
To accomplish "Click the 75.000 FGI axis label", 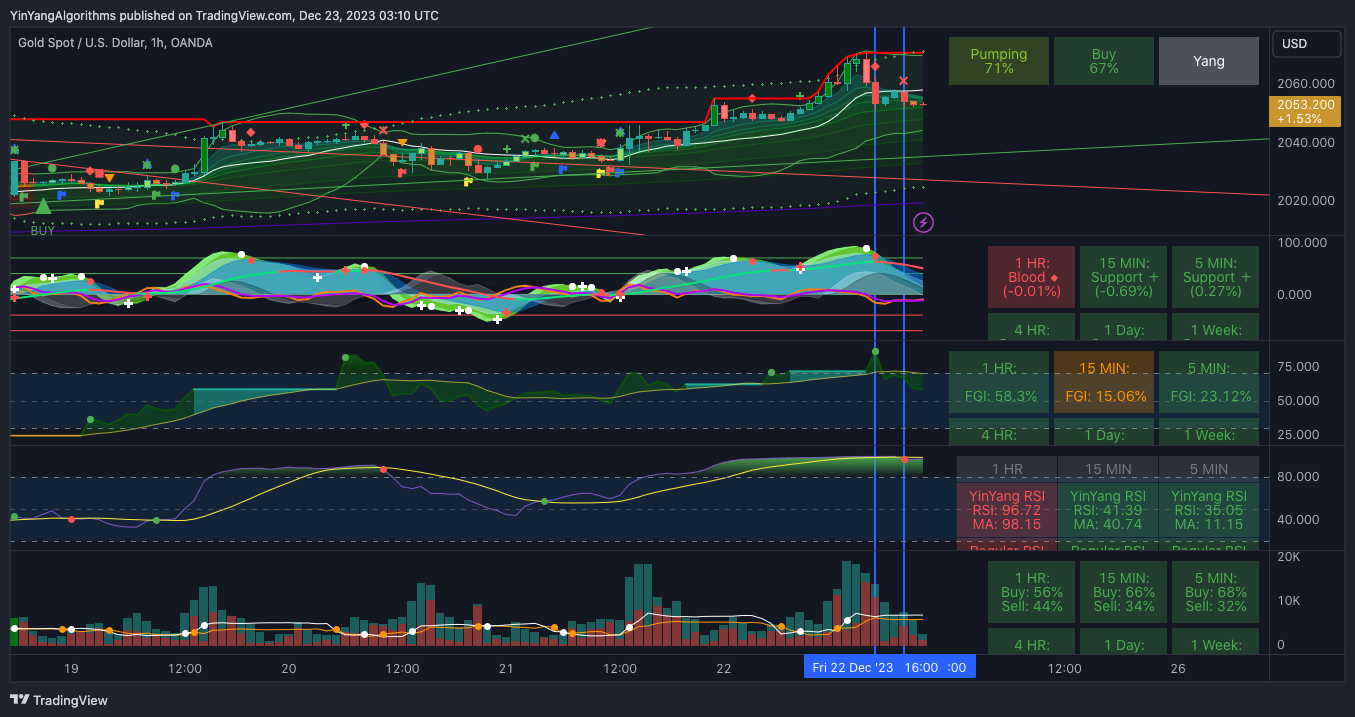I will point(1298,366).
